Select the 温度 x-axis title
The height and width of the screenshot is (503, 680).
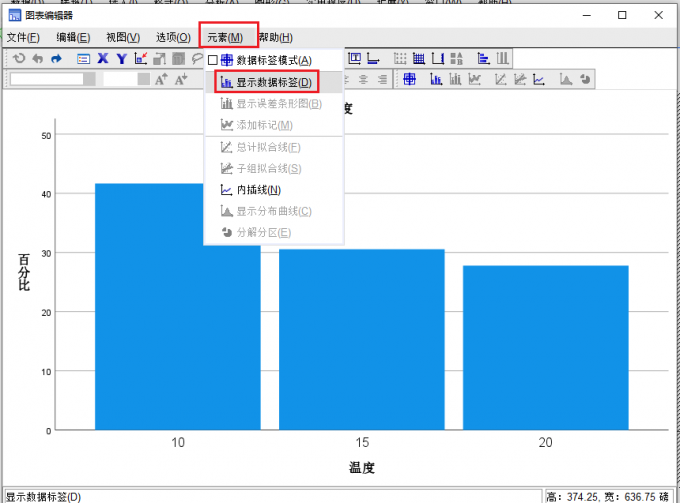tap(362, 467)
